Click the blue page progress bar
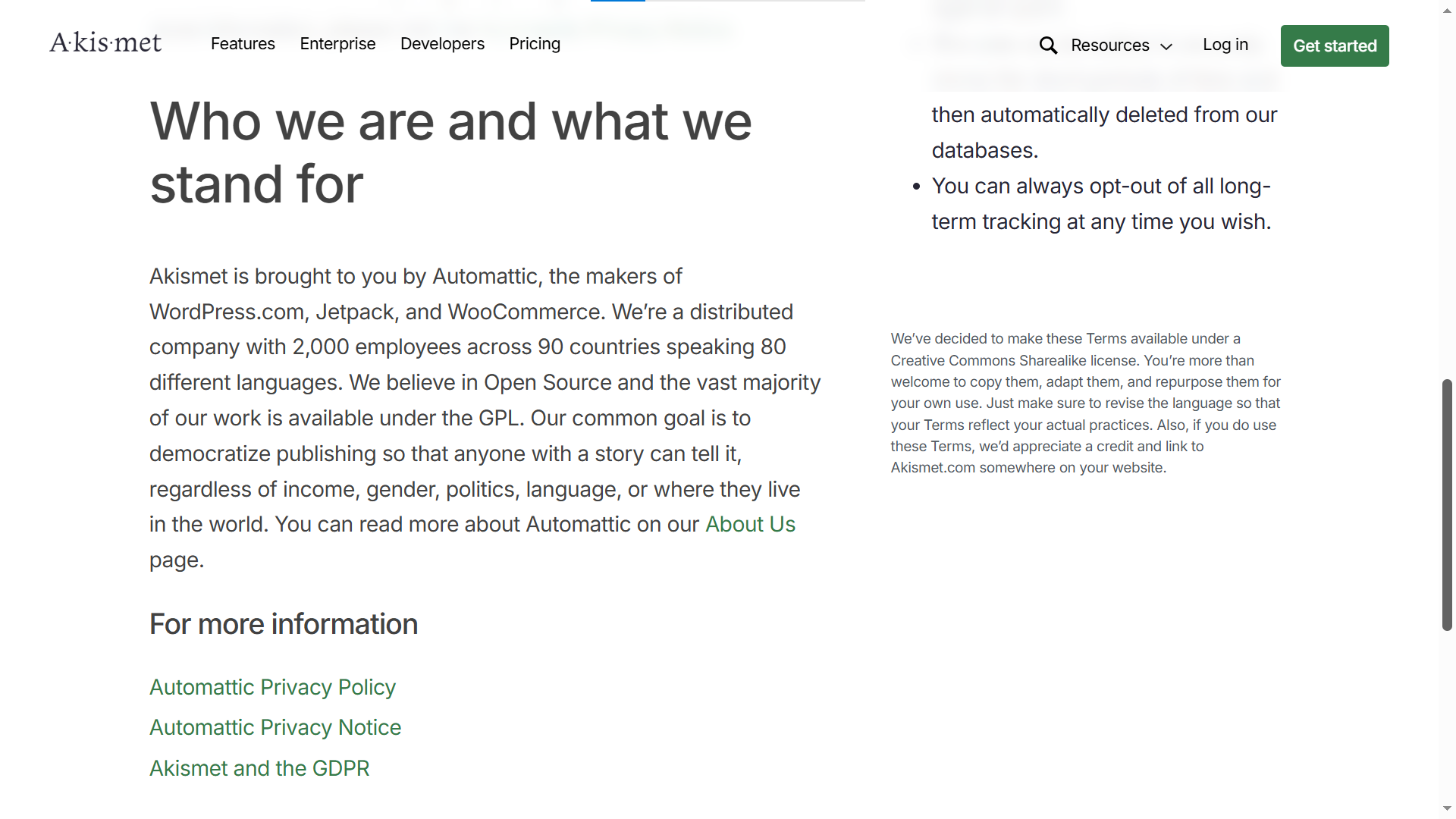1456x819 pixels. (617, 1)
